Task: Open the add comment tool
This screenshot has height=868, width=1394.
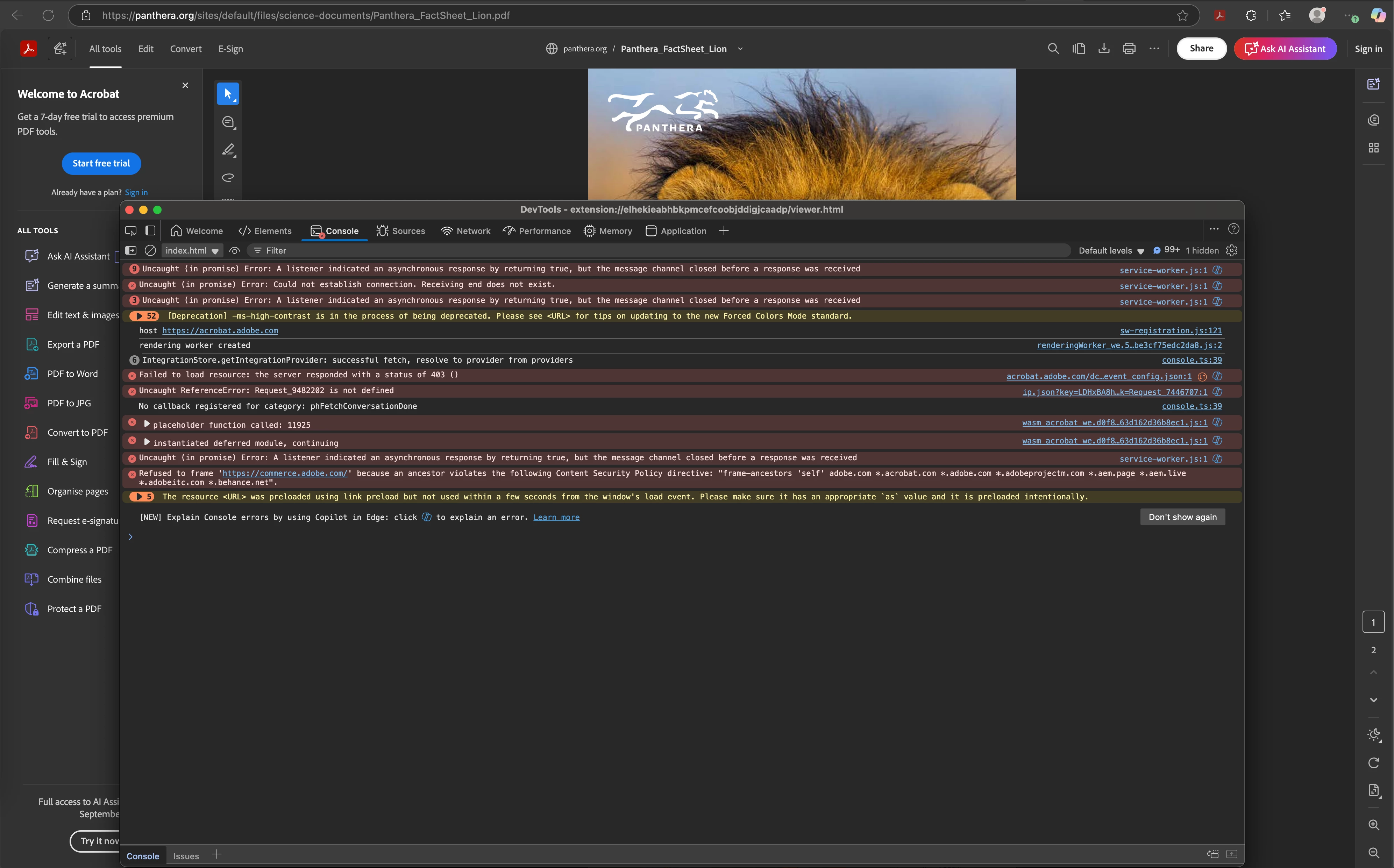Action: [x=228, y=122]
